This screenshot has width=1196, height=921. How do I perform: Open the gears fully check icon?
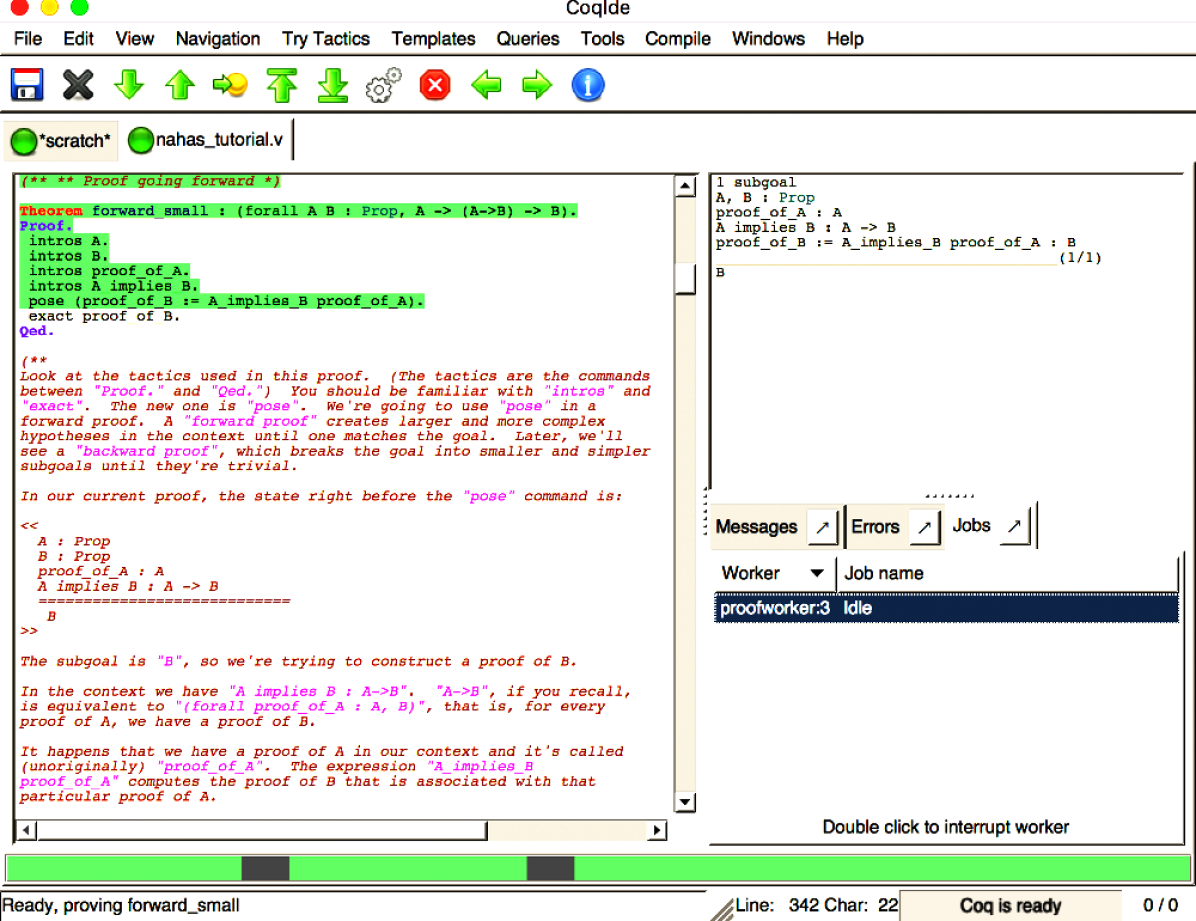click(x=384, y=85)
